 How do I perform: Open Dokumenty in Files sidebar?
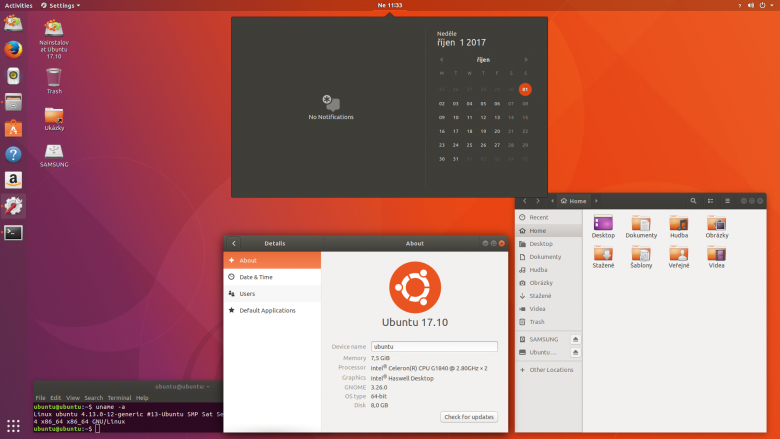pyautogui.click(x=549, y=257)
